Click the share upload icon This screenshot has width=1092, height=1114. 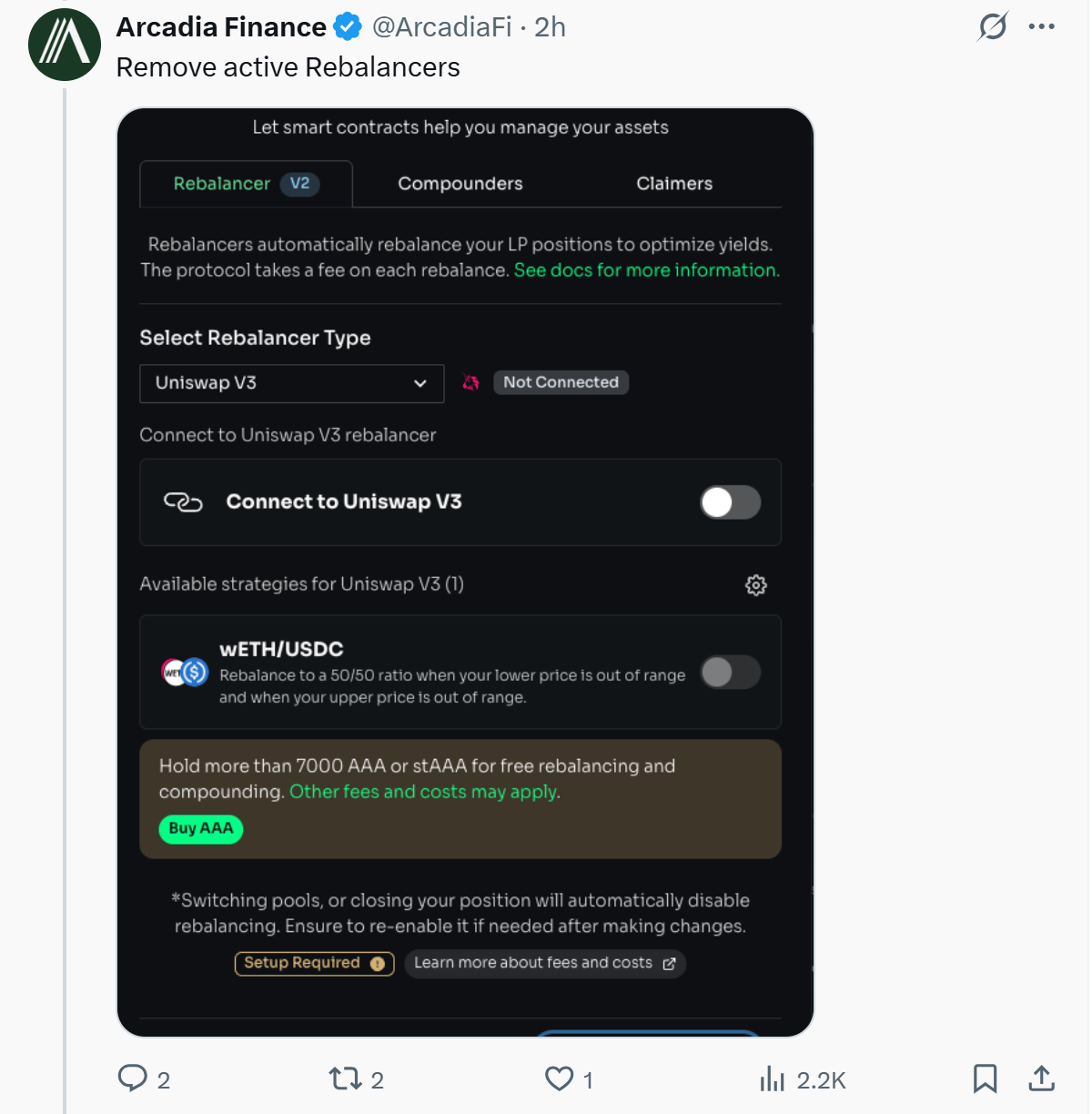click(x=1041, y=1079)
